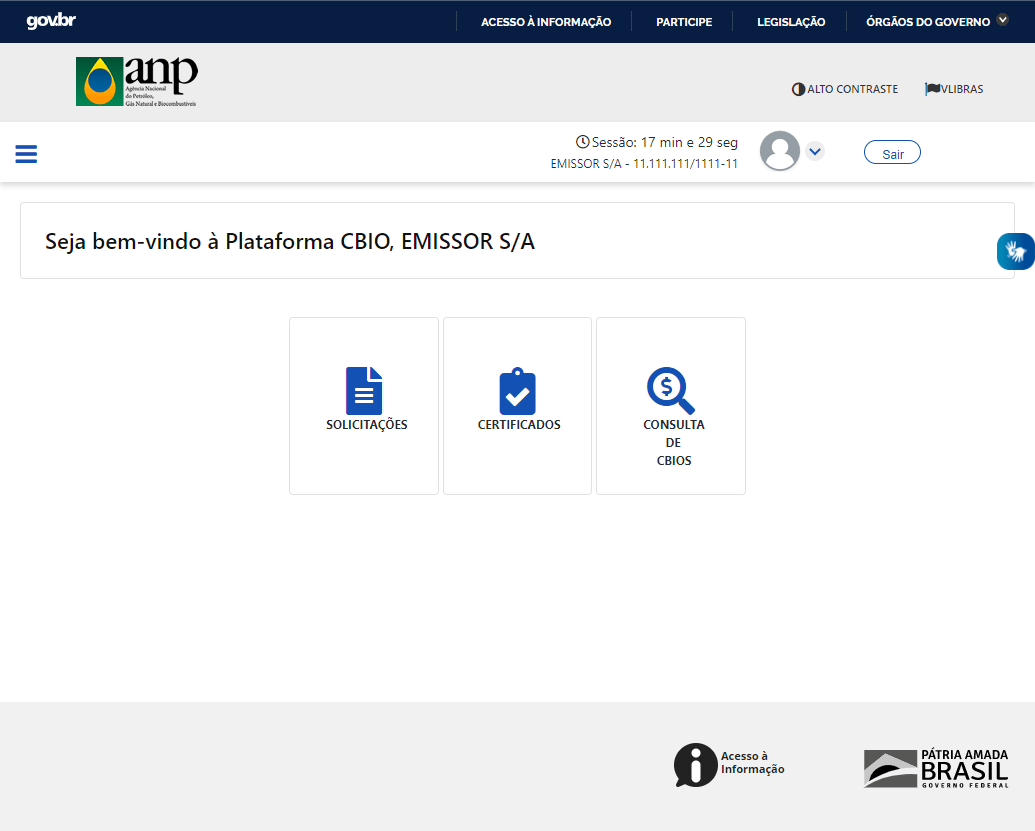1035x831 pixels.
Task: Click the user avatar picture
Action: (779, 151)
